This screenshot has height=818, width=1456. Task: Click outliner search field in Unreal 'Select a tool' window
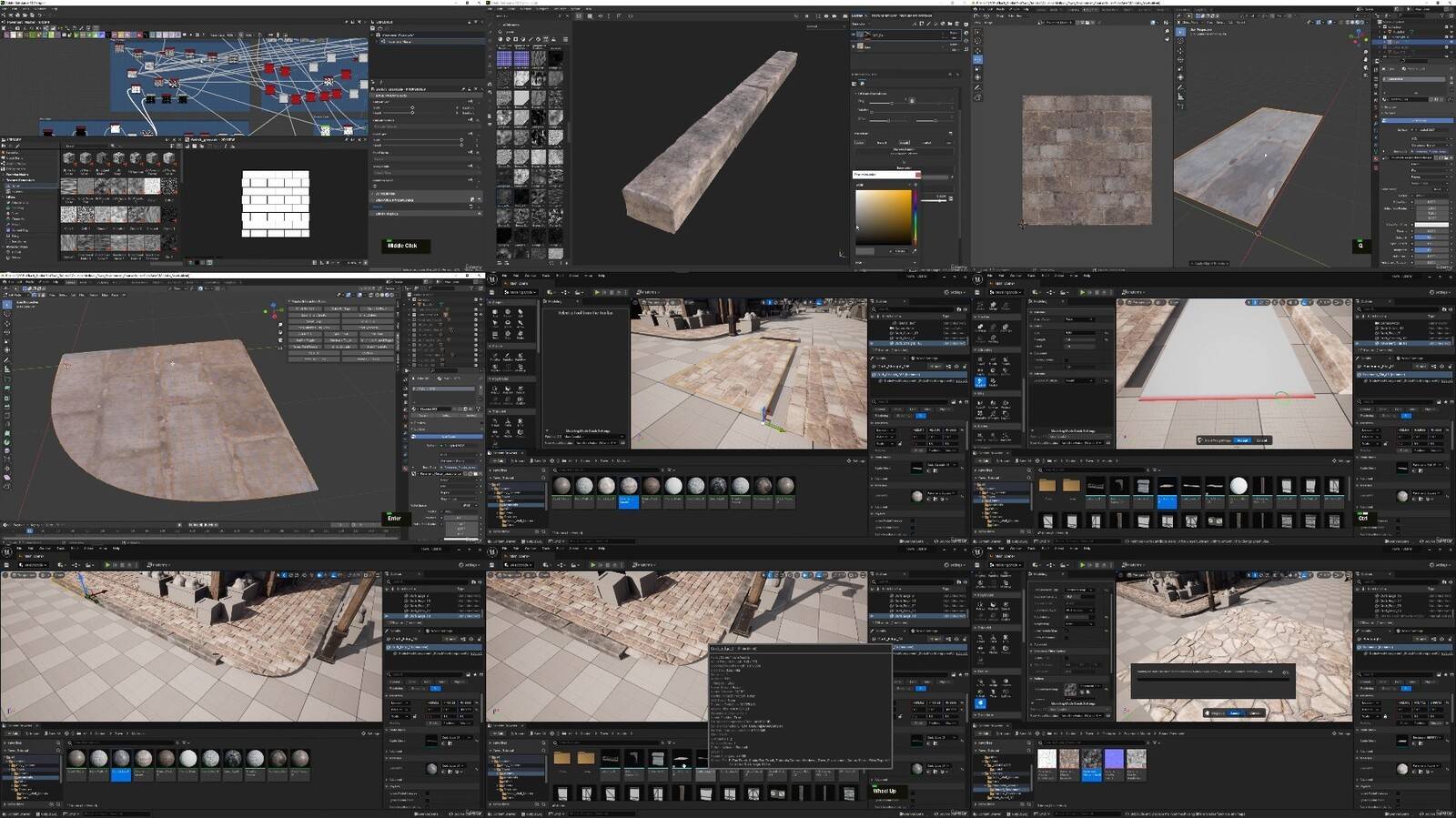point(915,309)
